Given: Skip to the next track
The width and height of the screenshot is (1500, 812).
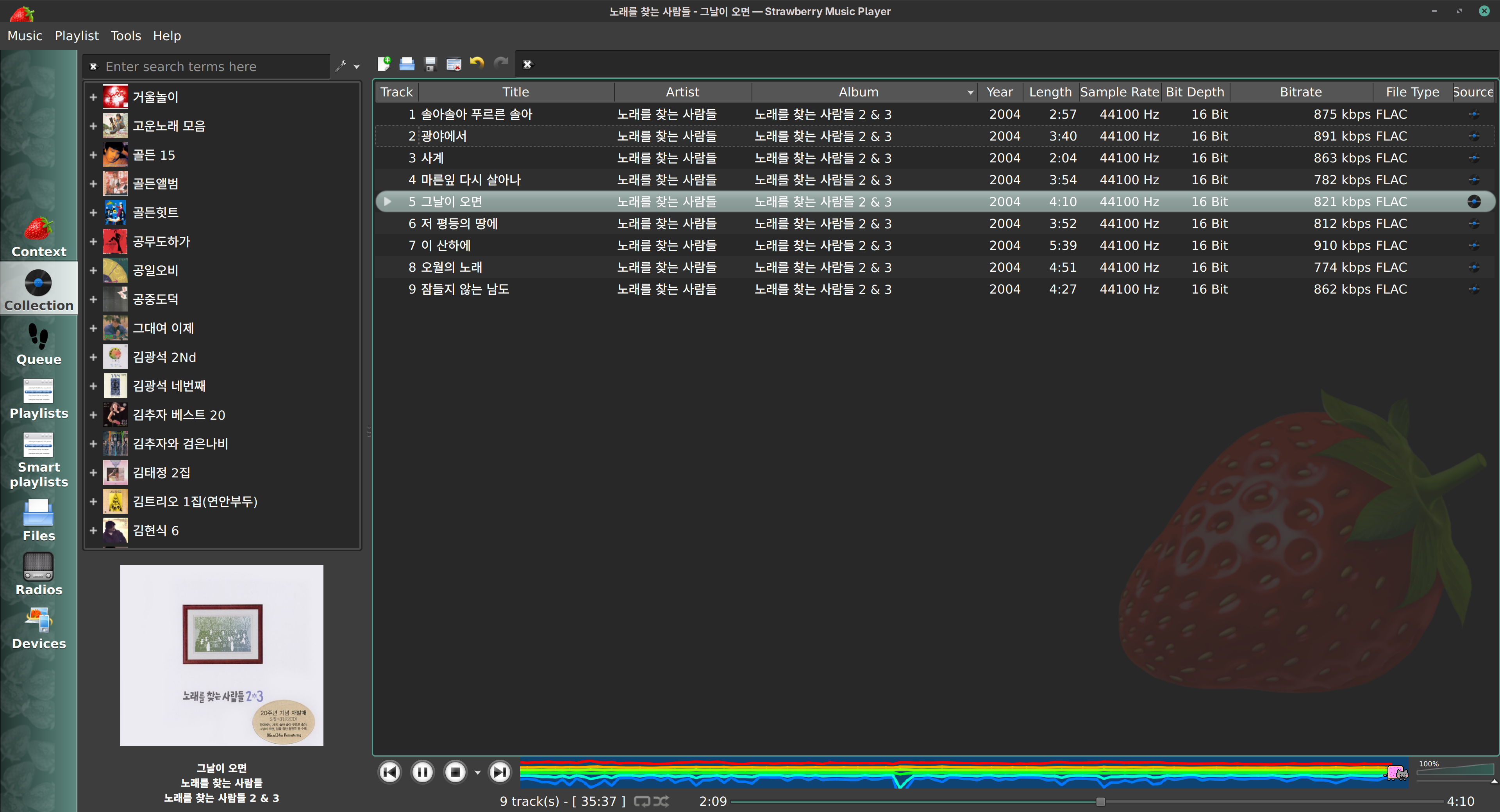Looking at the screenshot, I should [x=500, y=773].
